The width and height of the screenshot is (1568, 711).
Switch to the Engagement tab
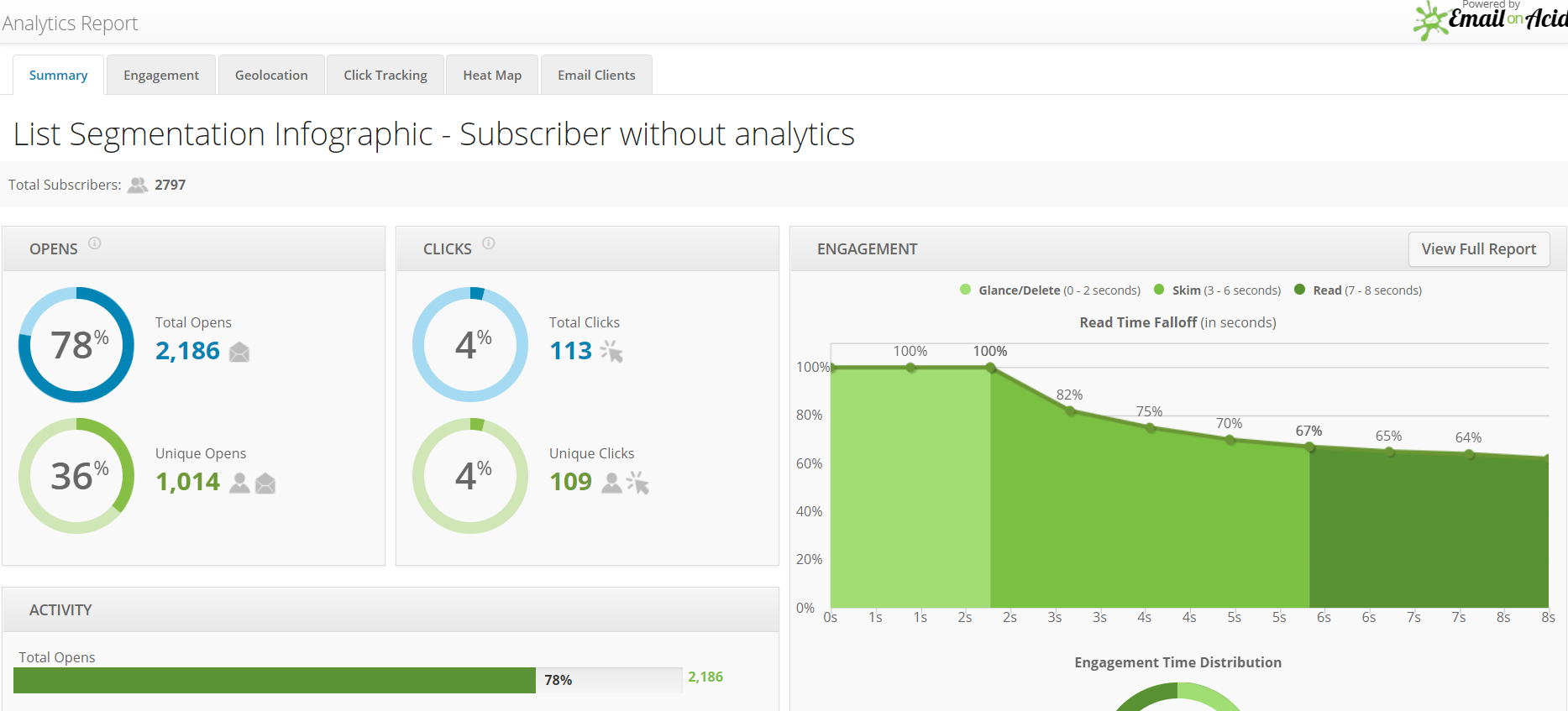click(x=161, y=76)
